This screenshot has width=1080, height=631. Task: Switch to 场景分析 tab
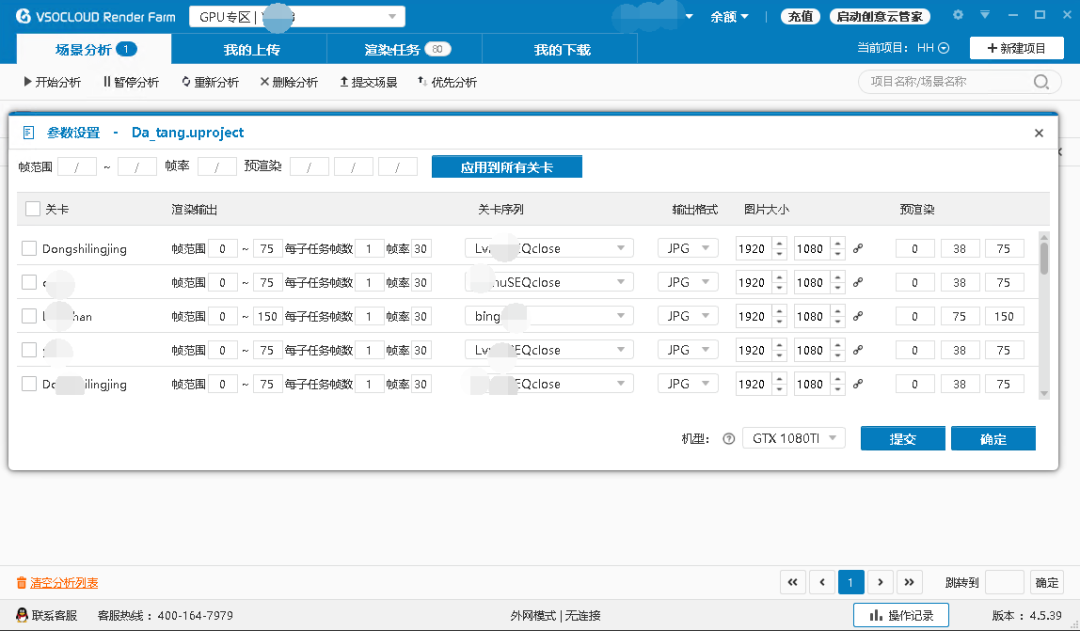click(94, 50)
